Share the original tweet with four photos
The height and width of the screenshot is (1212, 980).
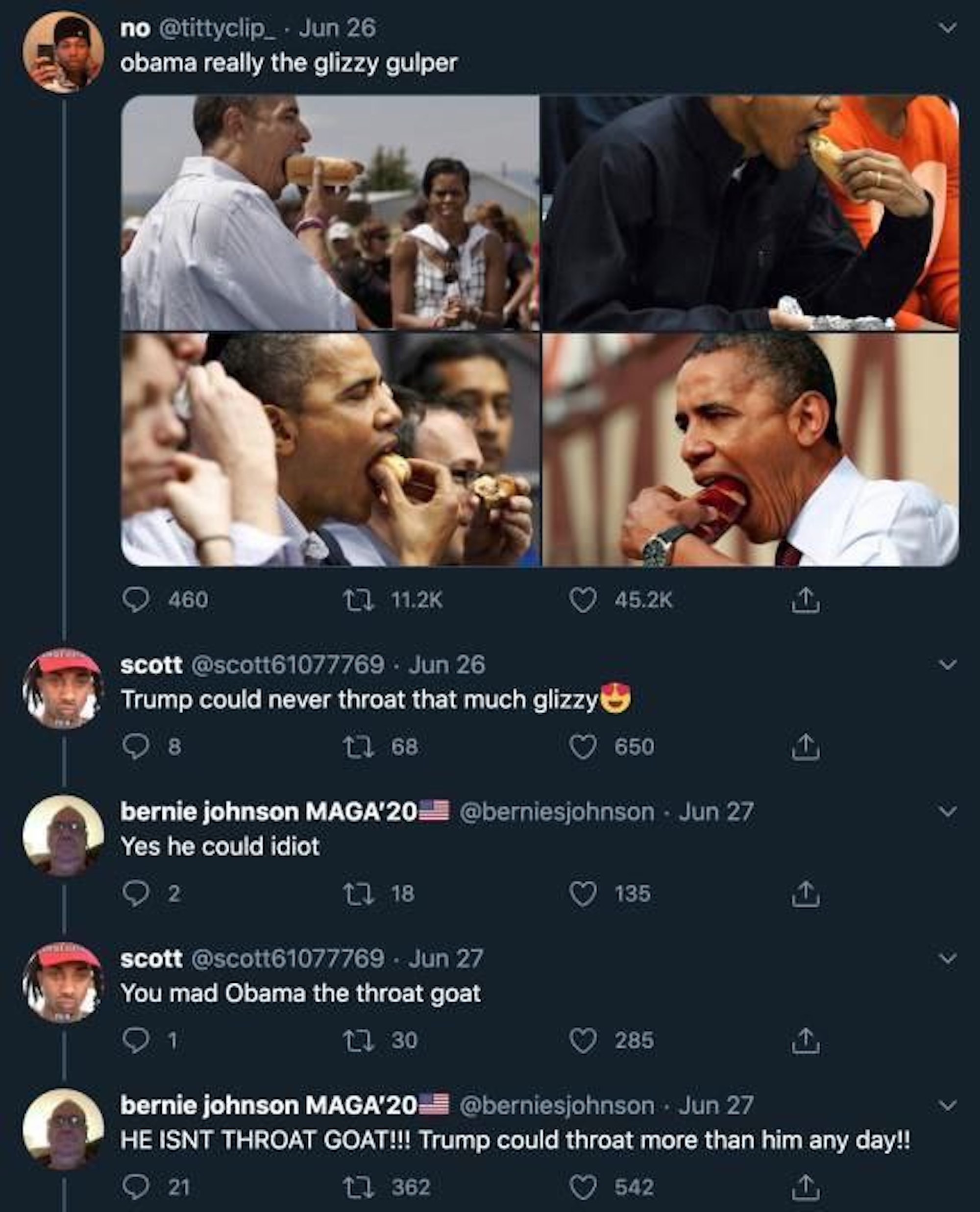click(x=805, y=600)
